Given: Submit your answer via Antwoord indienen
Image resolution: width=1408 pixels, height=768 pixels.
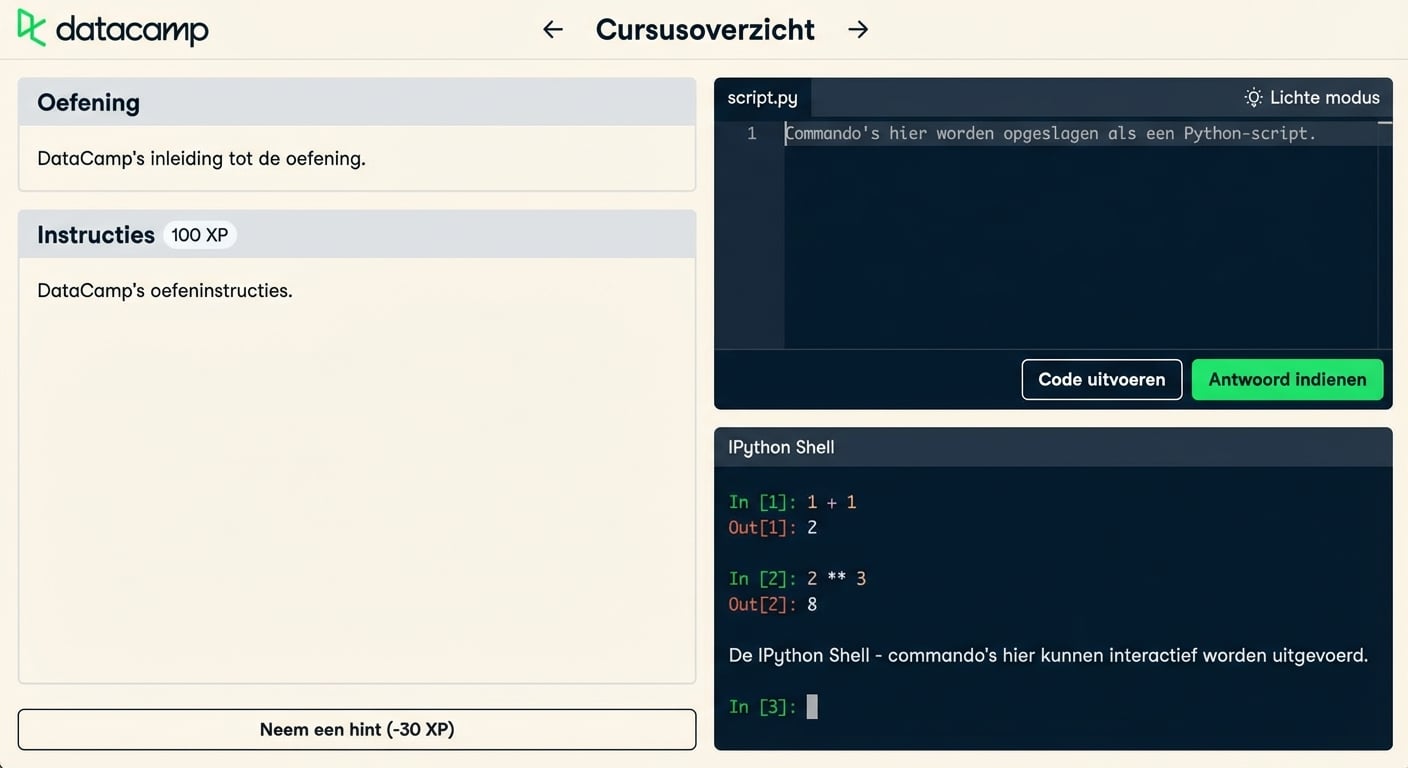Looking at the screenshot, I should pos(1287,379).
